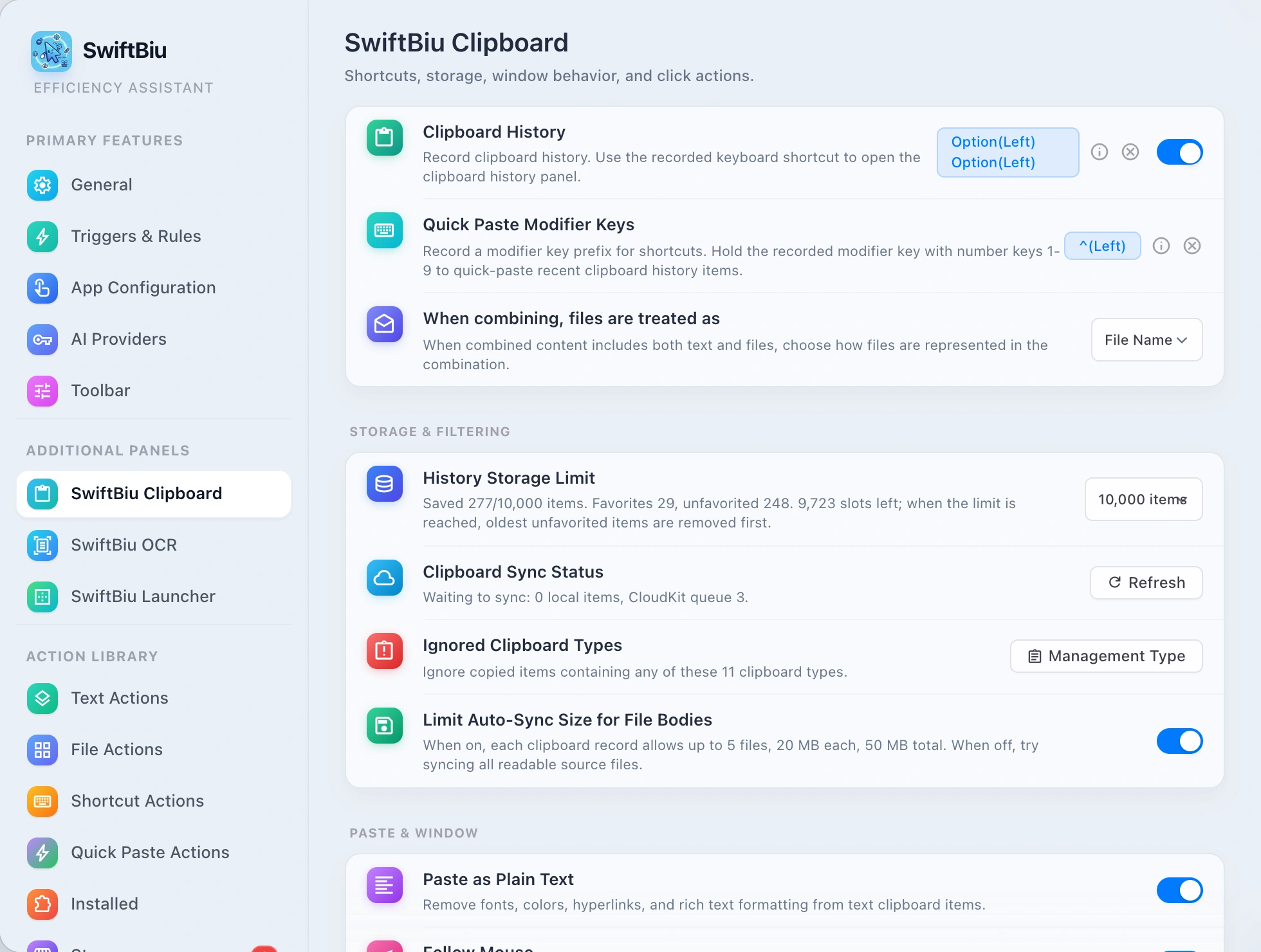Refresh clipboard sync status
Viewport: 1261px width, 952px height.
1146,583
